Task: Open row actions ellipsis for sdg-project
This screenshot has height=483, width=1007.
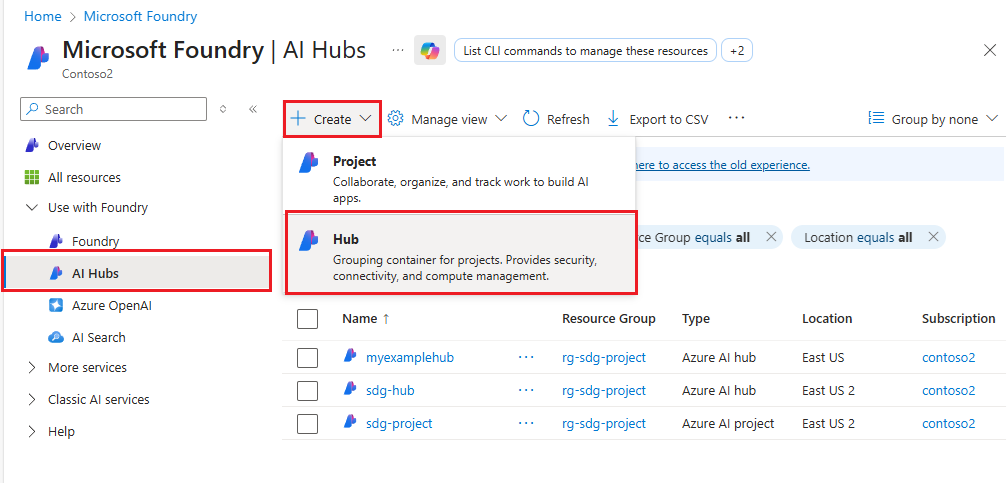Action: tap(526, 423)
